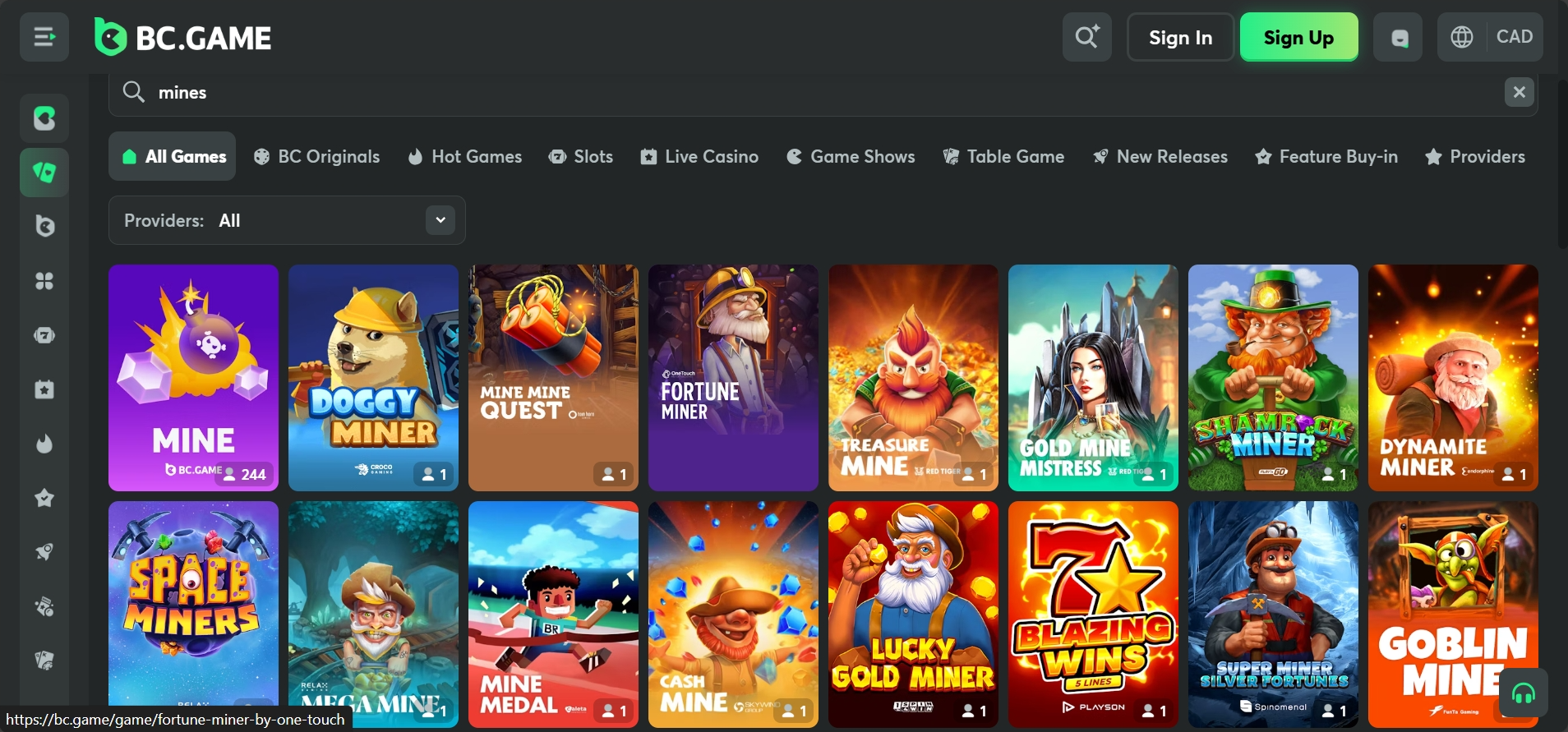The height and width of the screenshot is (732, 1568).
Task: Switch to Hot Games tab
Action: [464, 156]
